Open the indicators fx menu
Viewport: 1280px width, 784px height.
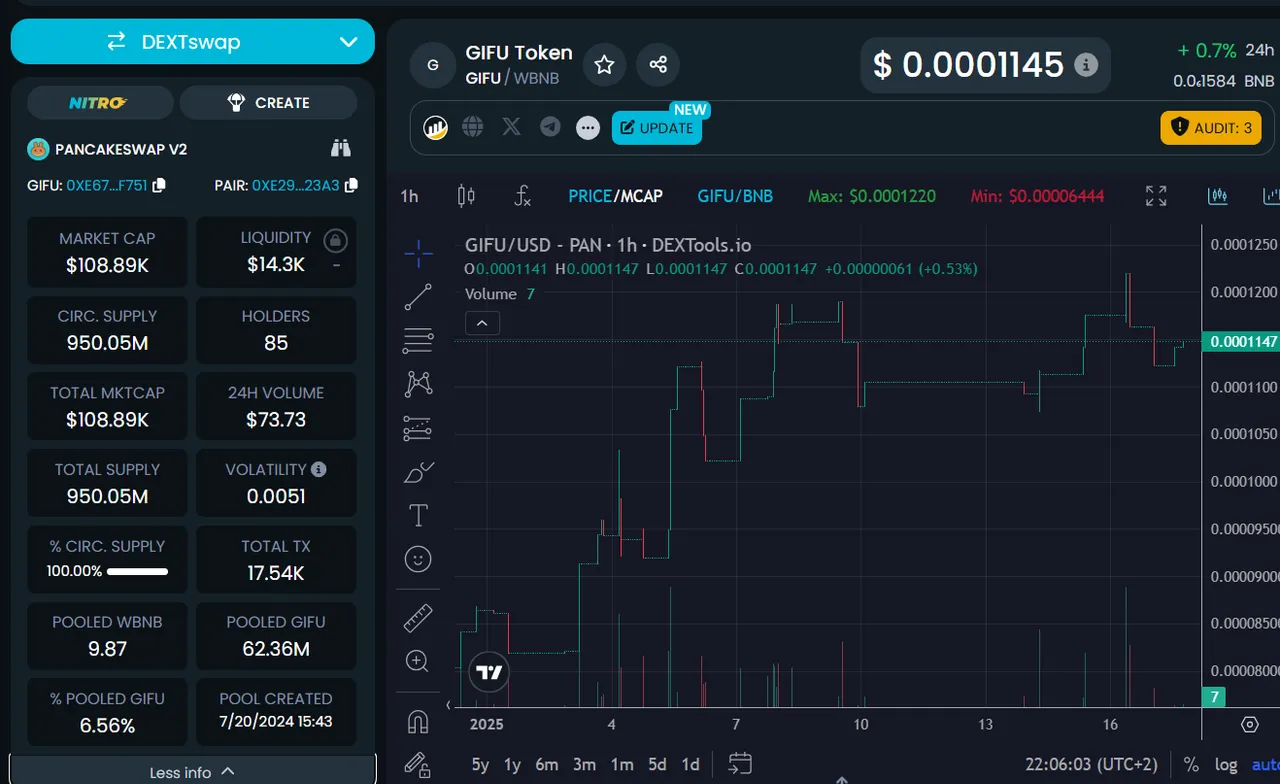(522, 196)
